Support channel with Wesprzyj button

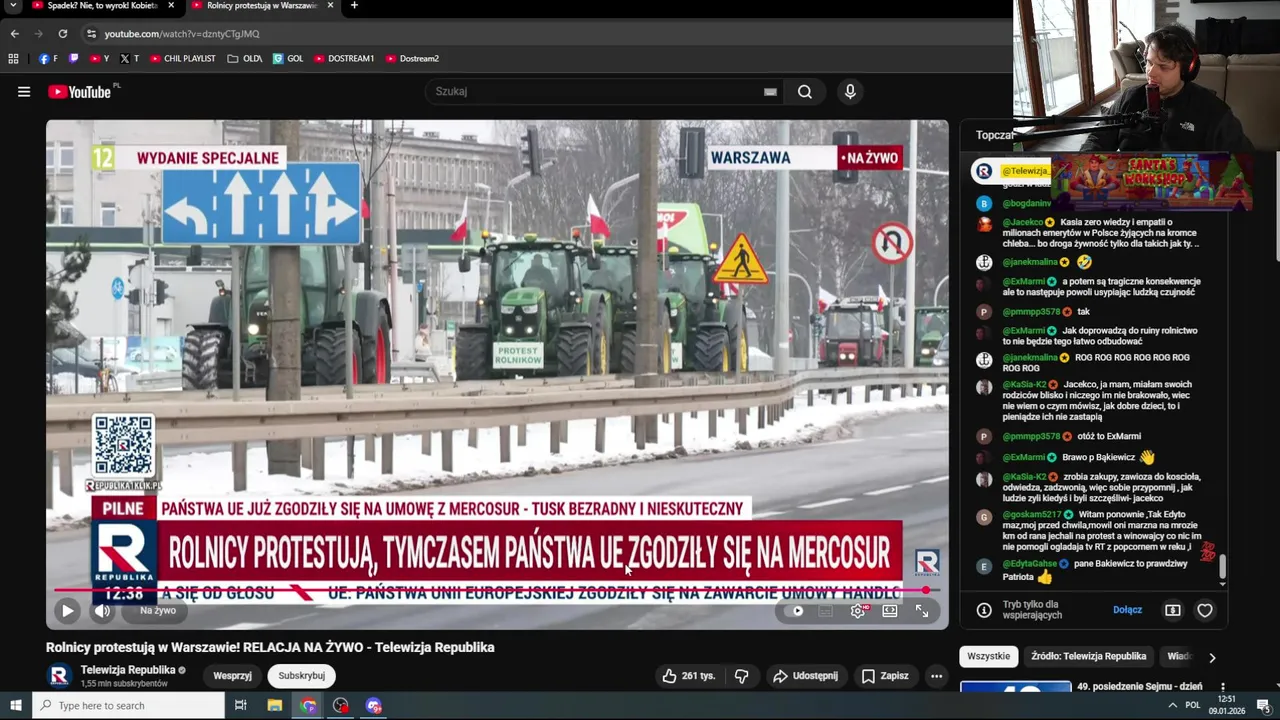coord(232,676)
